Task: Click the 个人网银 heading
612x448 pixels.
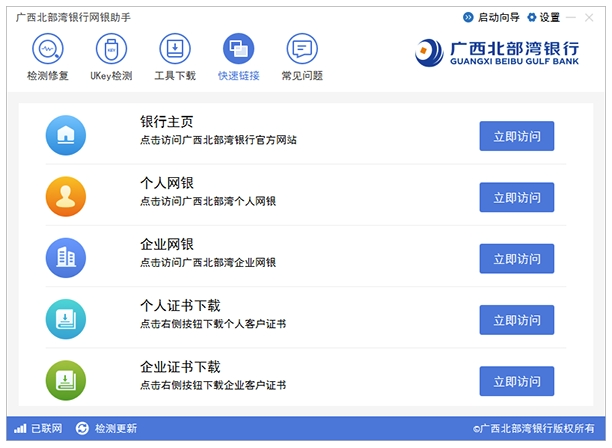Action: (167, 183)
